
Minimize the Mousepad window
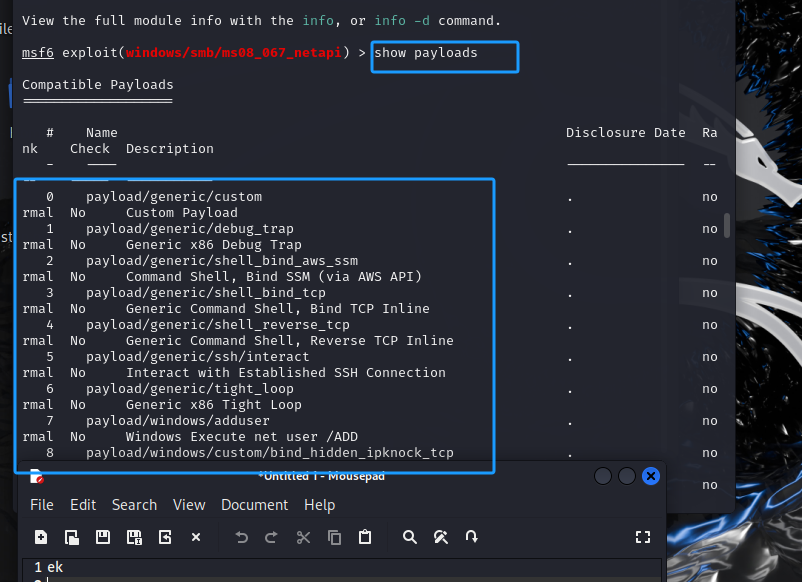click(603, 476)
